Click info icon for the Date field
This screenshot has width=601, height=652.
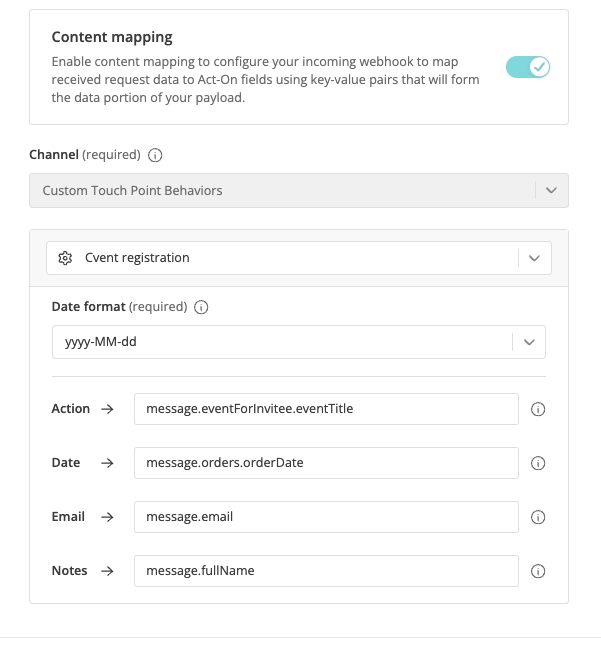click(x=538, y=463)
